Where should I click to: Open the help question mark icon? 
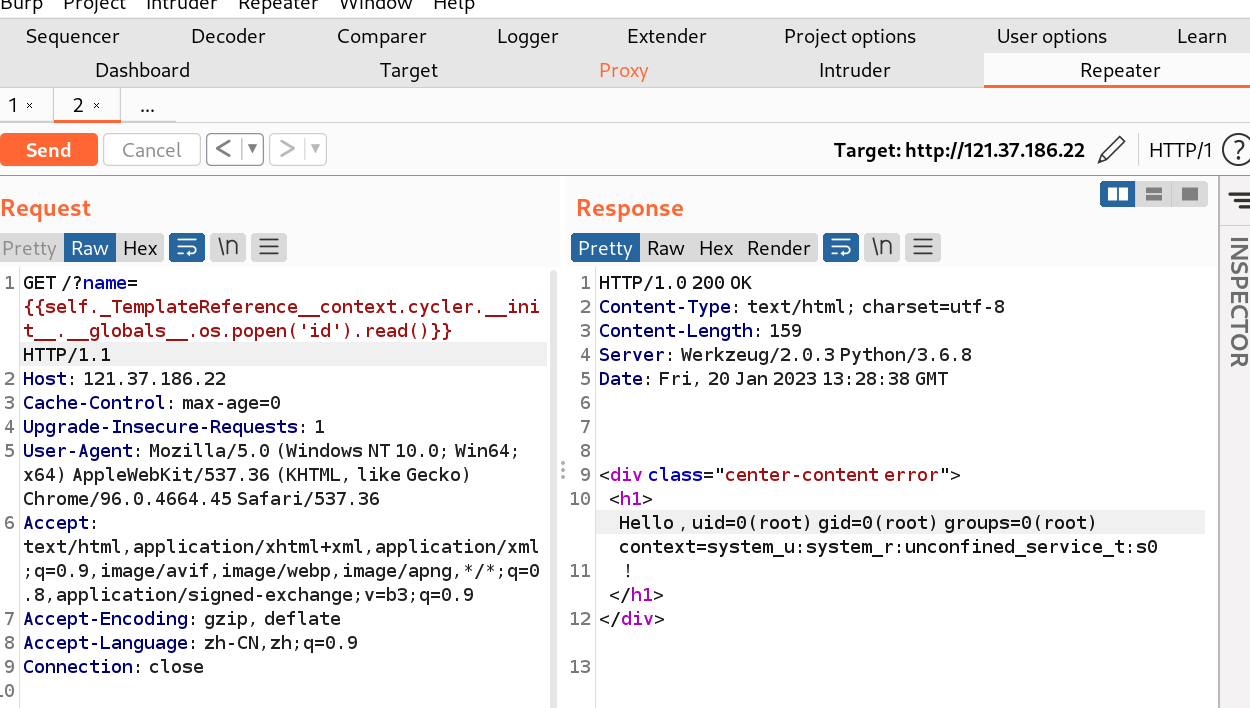[1236, 150]
